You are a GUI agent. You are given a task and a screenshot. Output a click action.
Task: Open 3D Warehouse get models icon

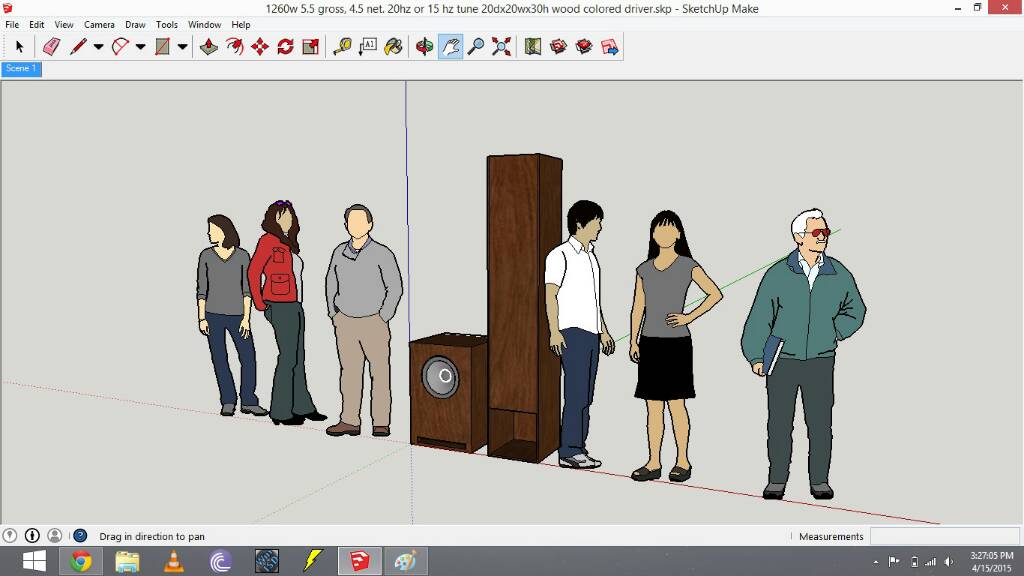(558, 46)
